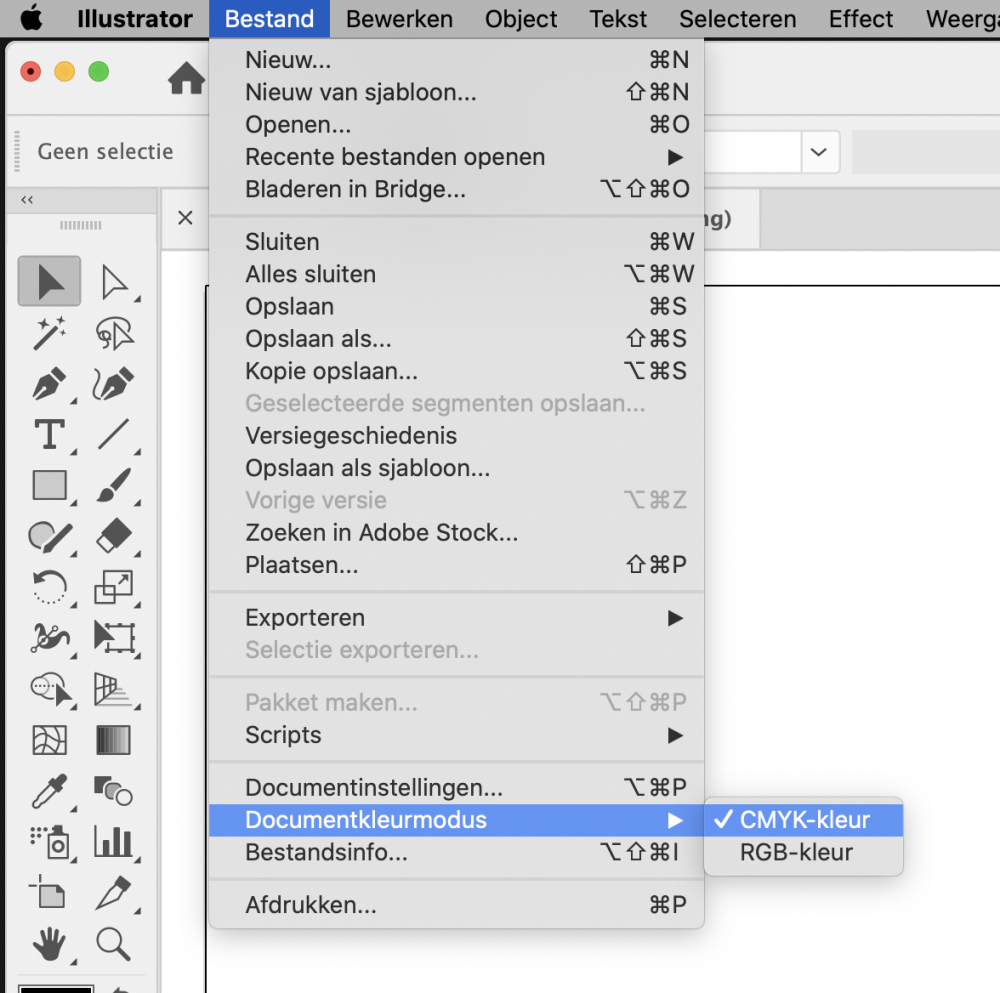This screenshot has height=993, width=1000.
Task: Select the Hand tool
Action: [x=49, y=945]
